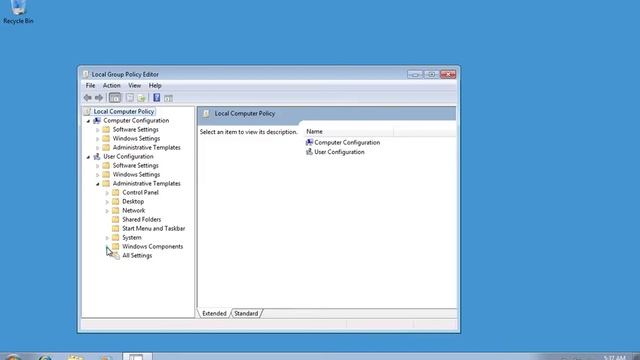Click the Start Menu and Taskbar folder icon

[x=116, y=229]
